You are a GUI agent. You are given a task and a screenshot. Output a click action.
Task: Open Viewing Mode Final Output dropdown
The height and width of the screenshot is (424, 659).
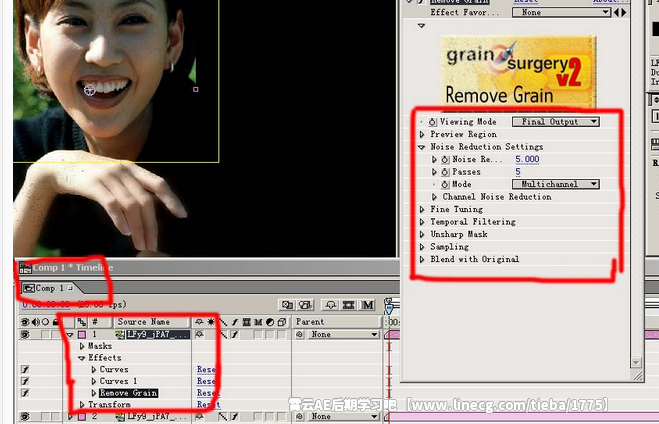(556, 122)
